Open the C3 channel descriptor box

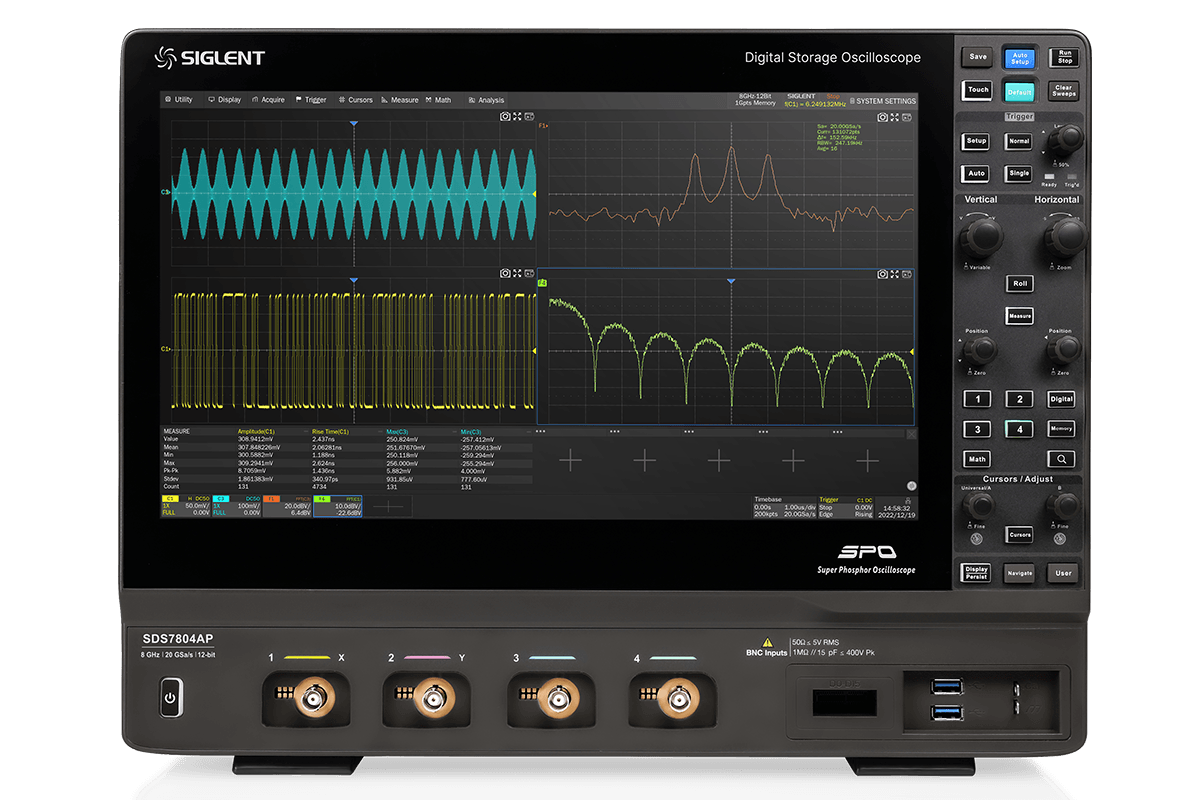[x=236, y=505]
